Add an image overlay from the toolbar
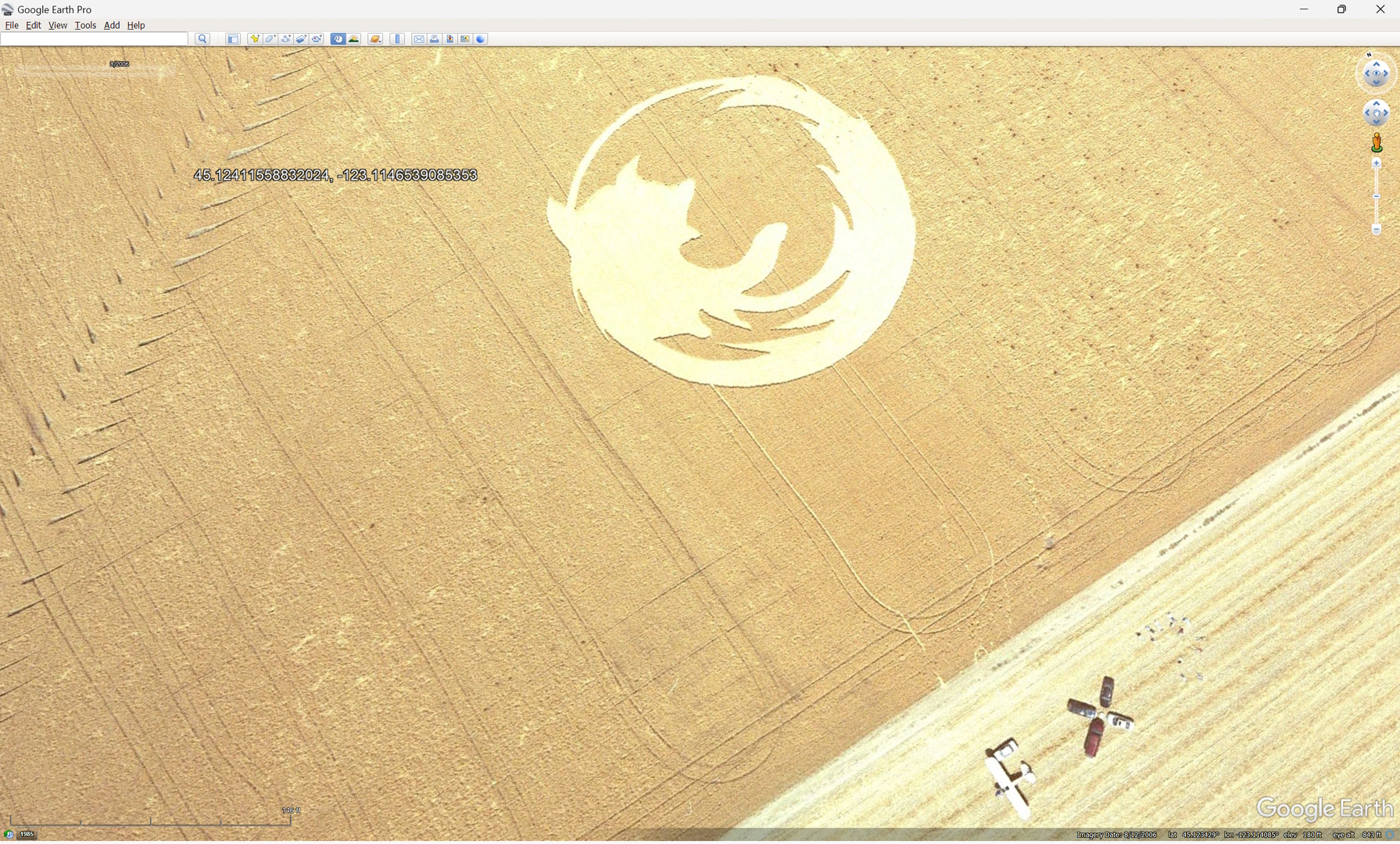This screenshot has height=844, width=1400. [x=302, y=39]
